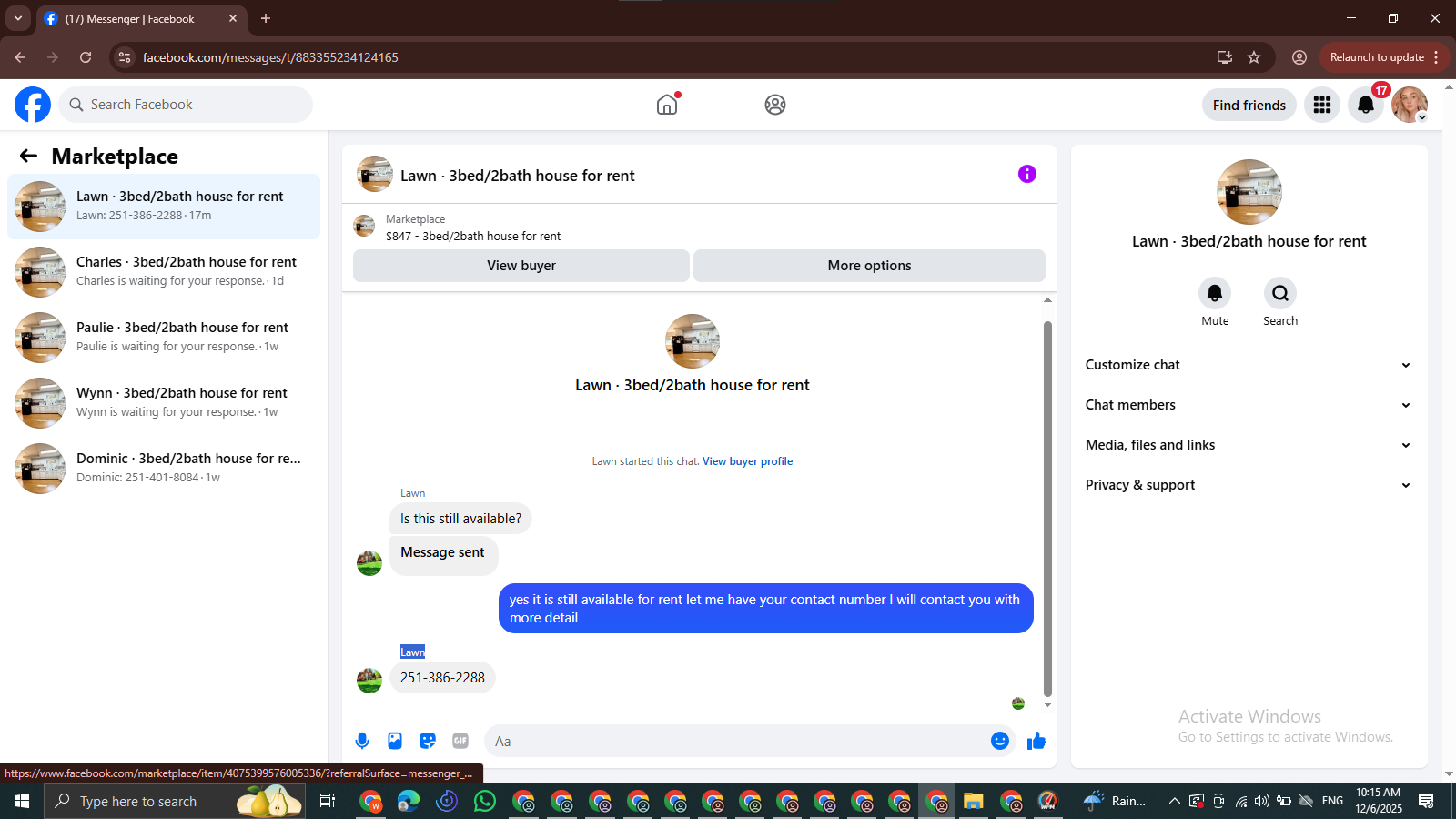Expand Media, files and links section
This screenshot has width=1456, height=819.
coord(1249,445)
